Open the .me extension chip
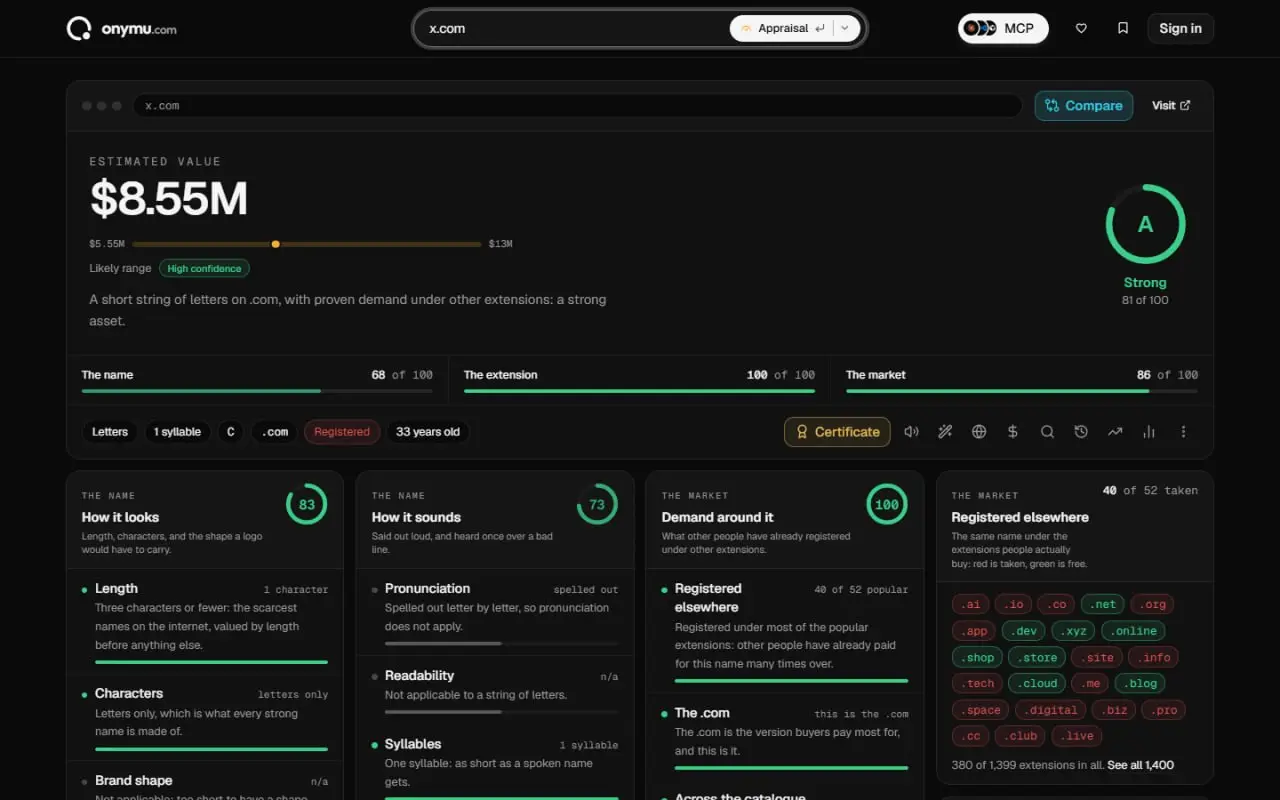Image resolution: width=1280 pixels, height=800 pixels. pos(1090,684)
